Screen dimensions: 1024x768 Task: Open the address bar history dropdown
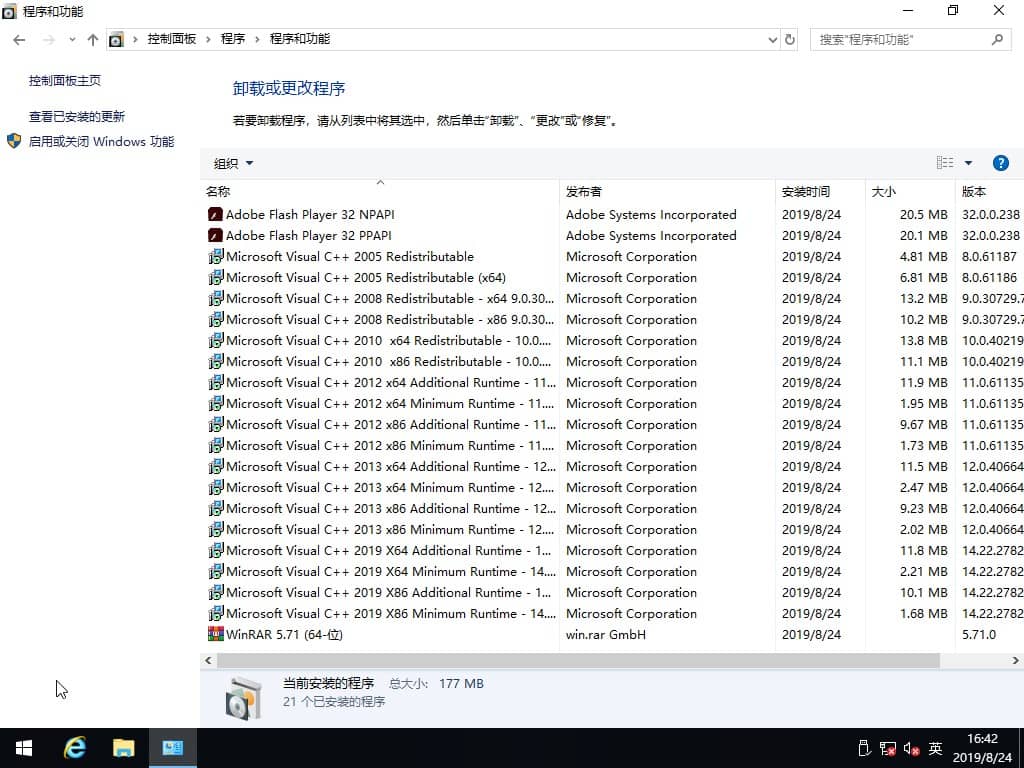pos(772,39)
